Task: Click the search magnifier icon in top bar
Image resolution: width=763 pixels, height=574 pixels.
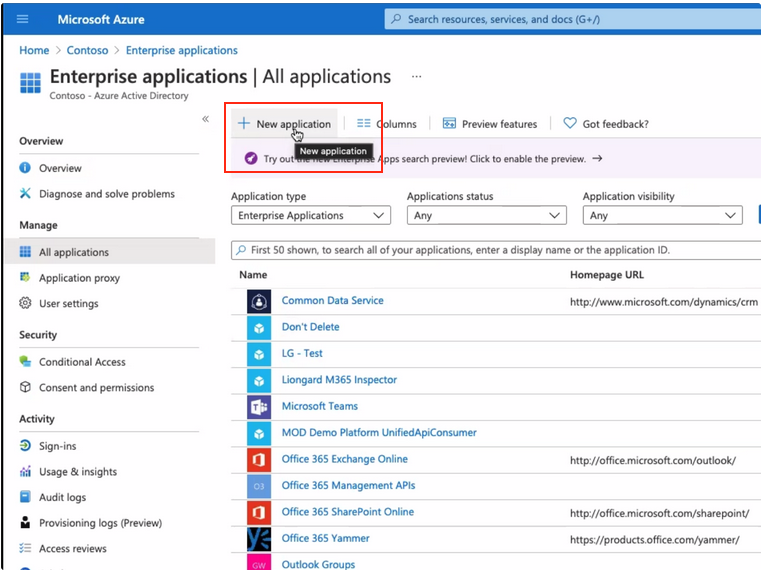Action: click(x=397, y=19)
